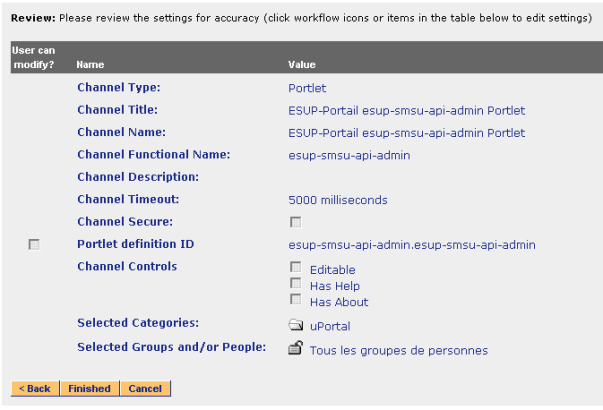Click the Channel Name label link
Viewport: 603px width, 410px height.
[121, 132]
